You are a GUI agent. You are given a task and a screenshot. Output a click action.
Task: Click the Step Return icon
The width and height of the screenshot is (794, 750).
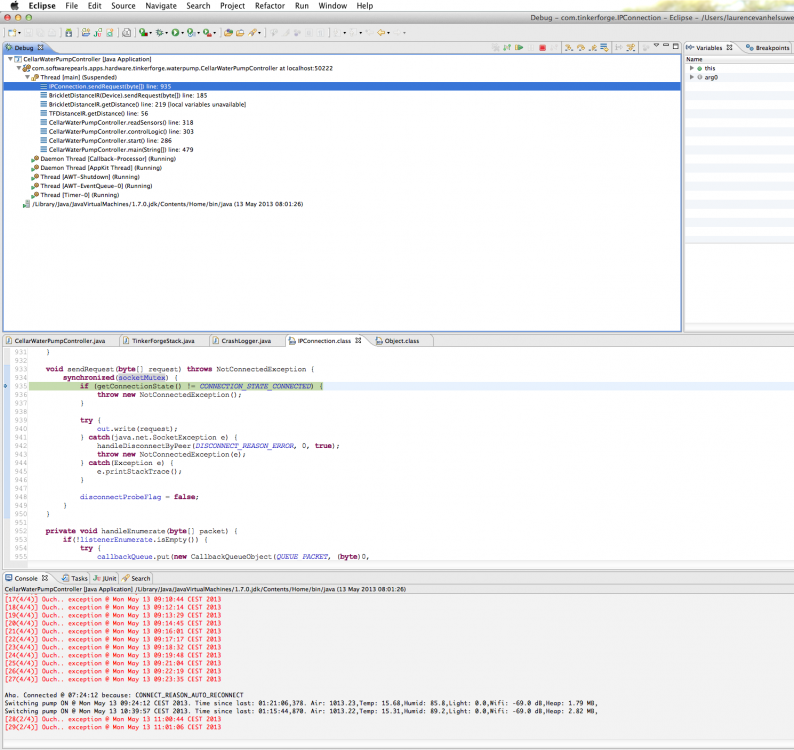click(x=592, y=47)
